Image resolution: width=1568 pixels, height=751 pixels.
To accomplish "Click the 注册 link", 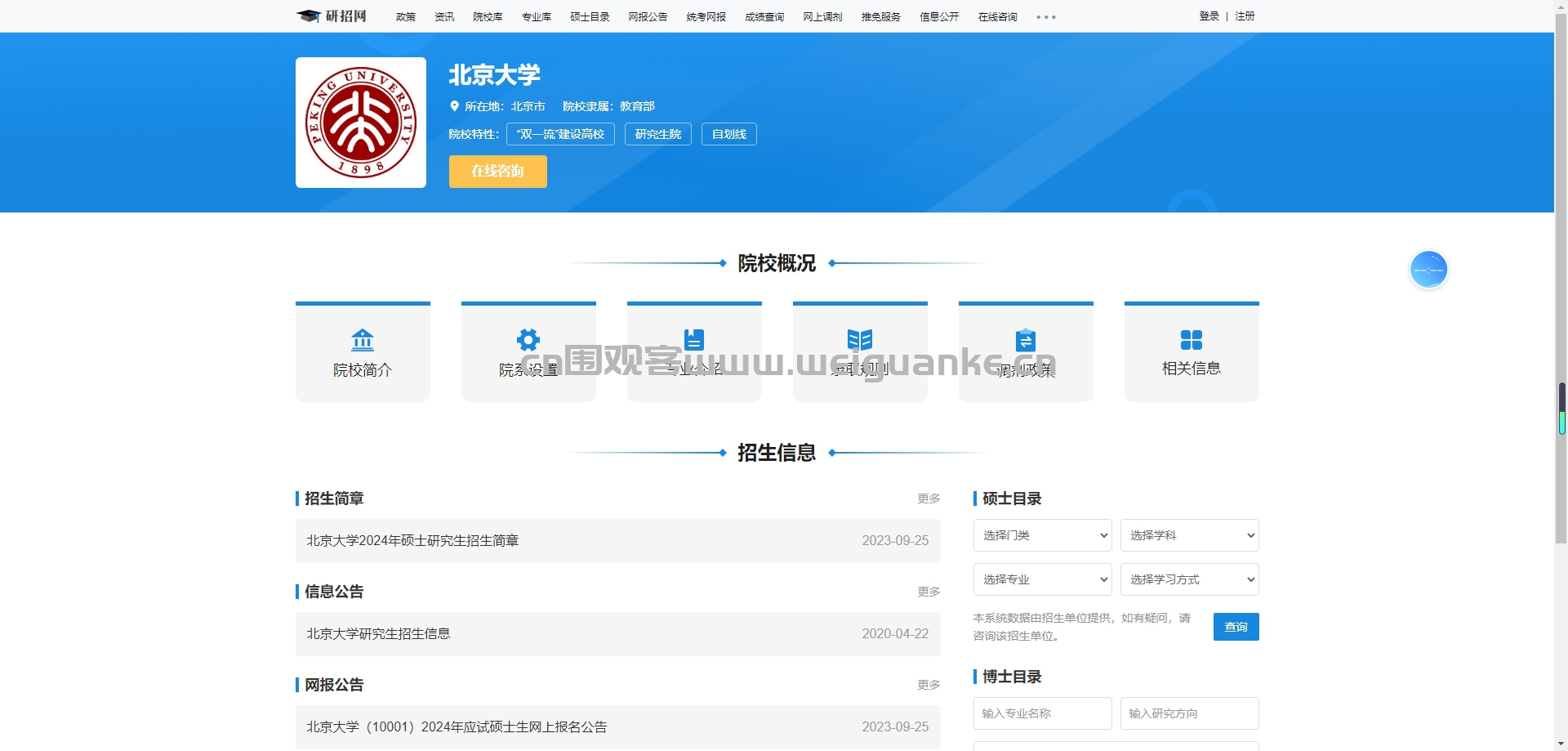I will [1245, 16].
